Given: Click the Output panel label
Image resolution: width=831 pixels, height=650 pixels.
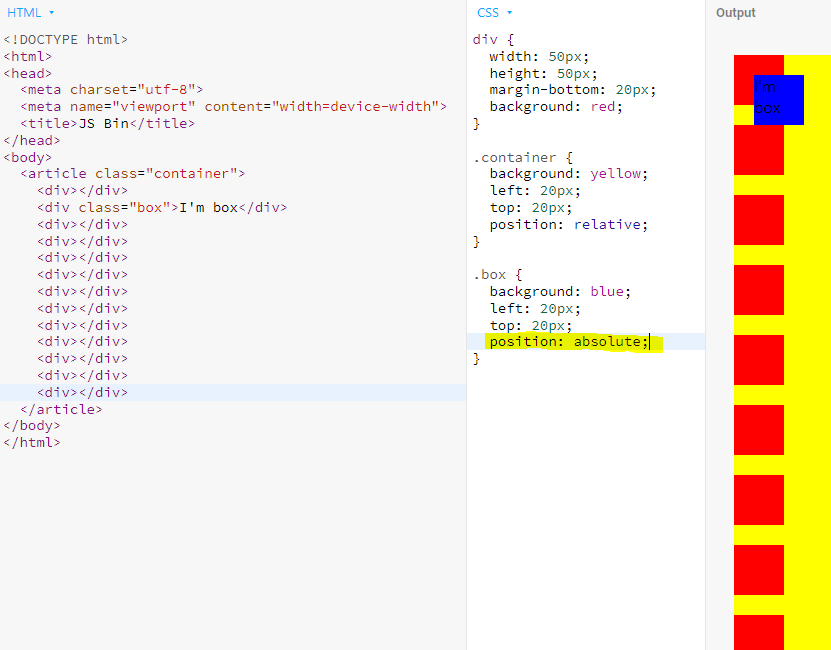Looking at the screenshot, I should [735, 13].
